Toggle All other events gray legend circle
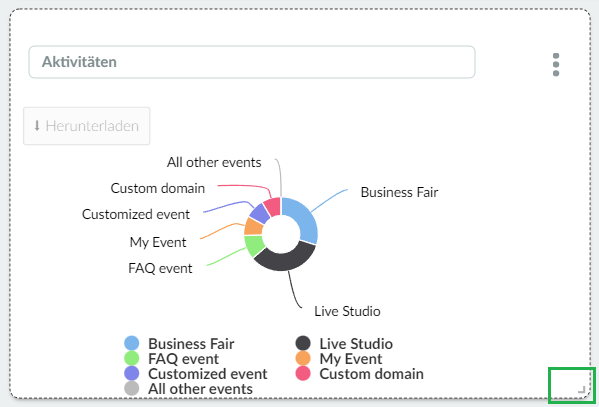 pyautogui.click(x=131, y=388)
